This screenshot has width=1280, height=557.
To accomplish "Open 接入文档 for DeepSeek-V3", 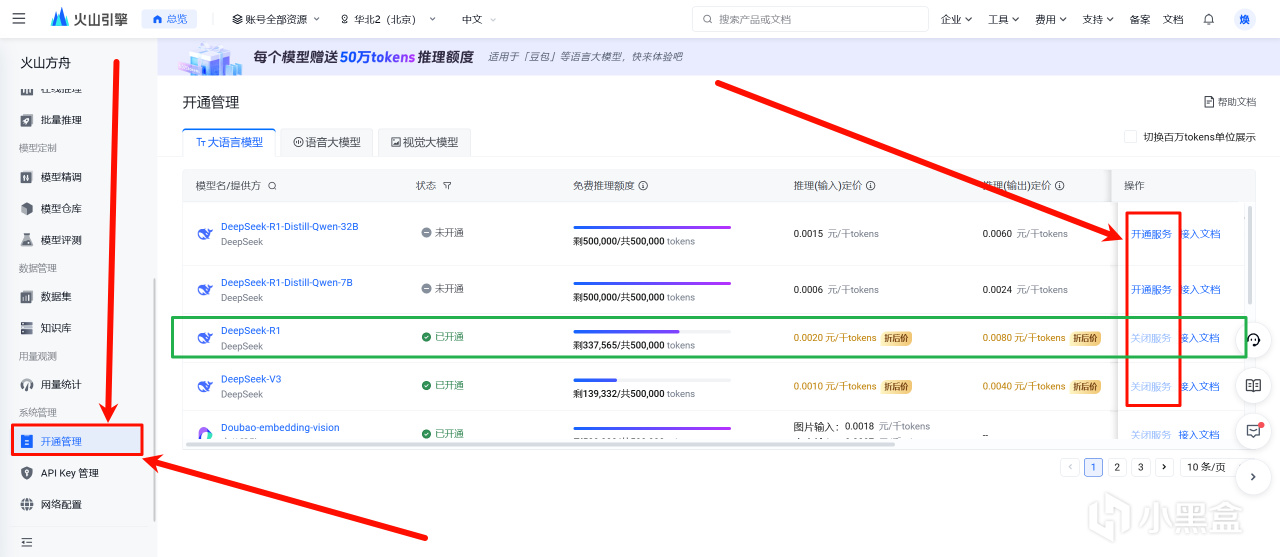I will point(1200,386).
